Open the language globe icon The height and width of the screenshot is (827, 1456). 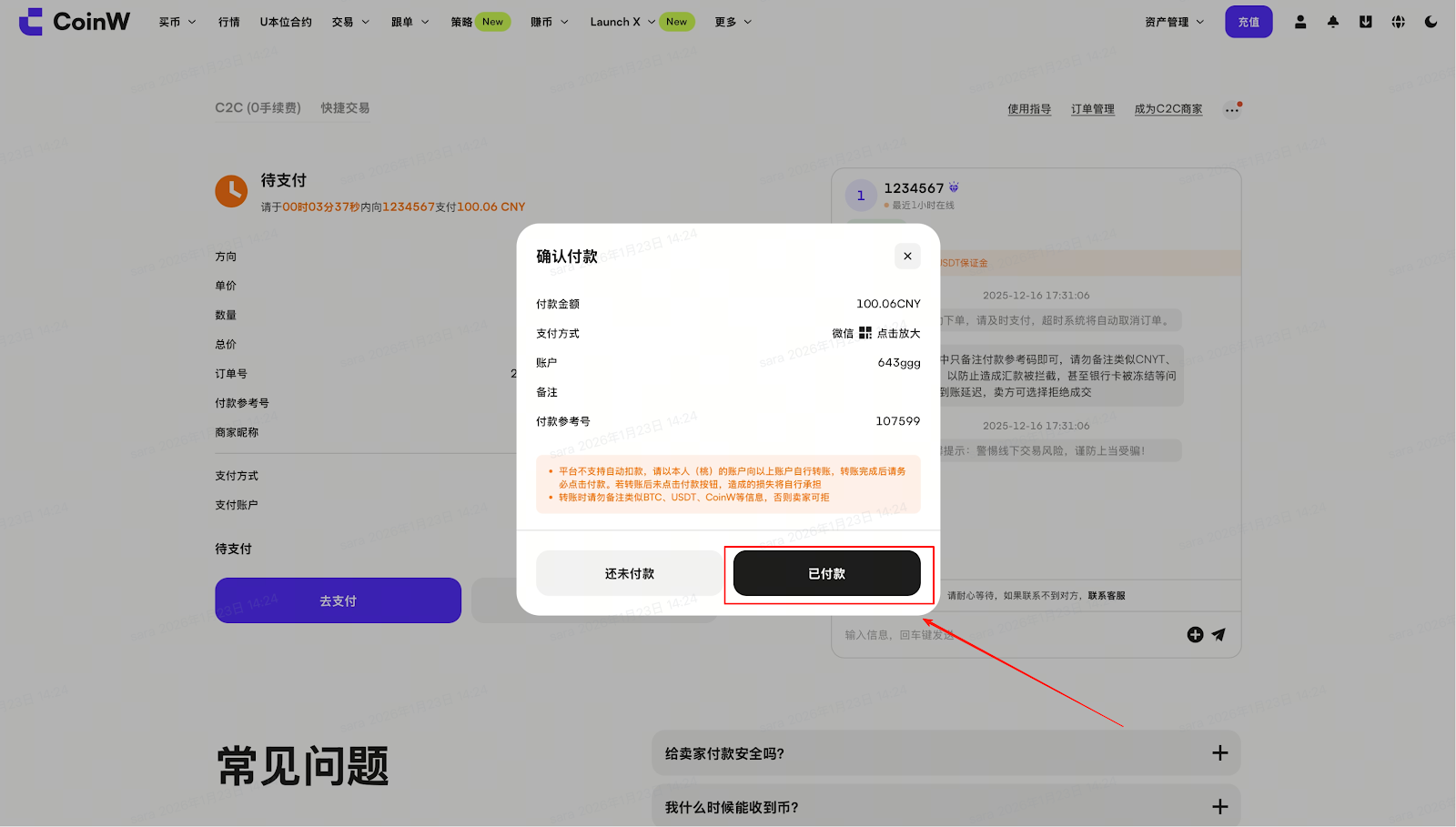tap(1399, 22)
